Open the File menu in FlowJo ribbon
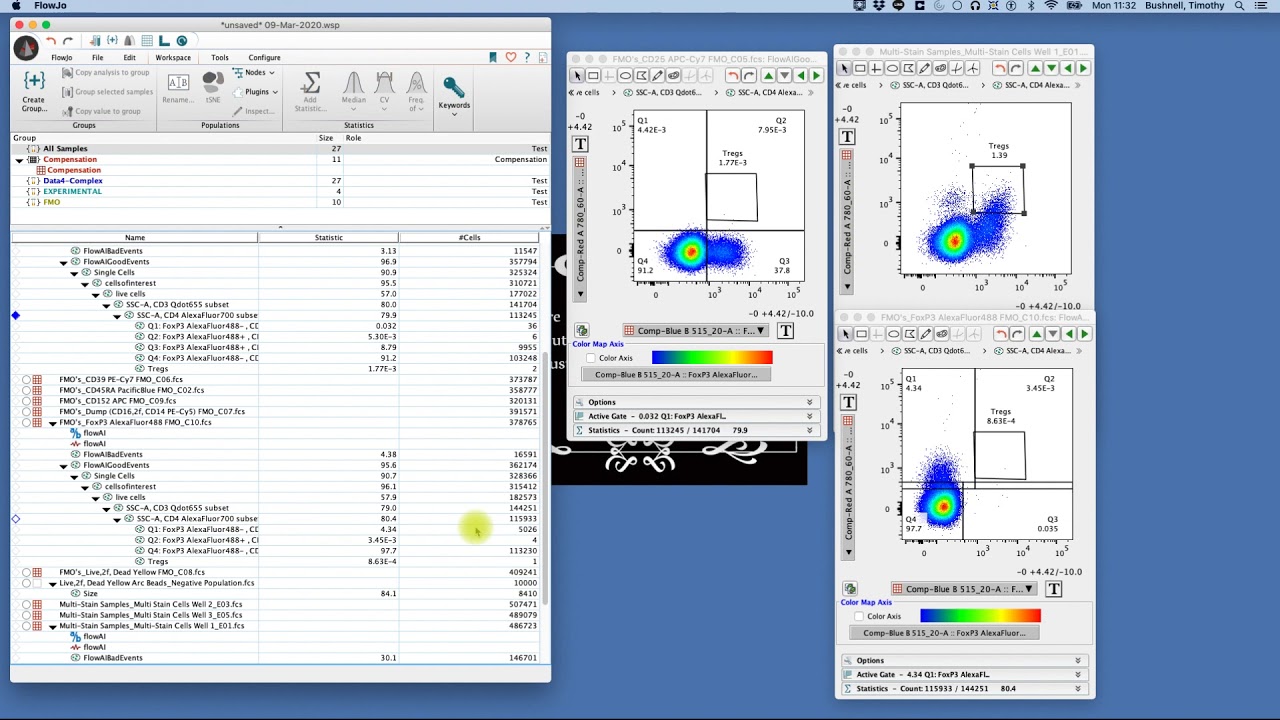 point(97,58)
